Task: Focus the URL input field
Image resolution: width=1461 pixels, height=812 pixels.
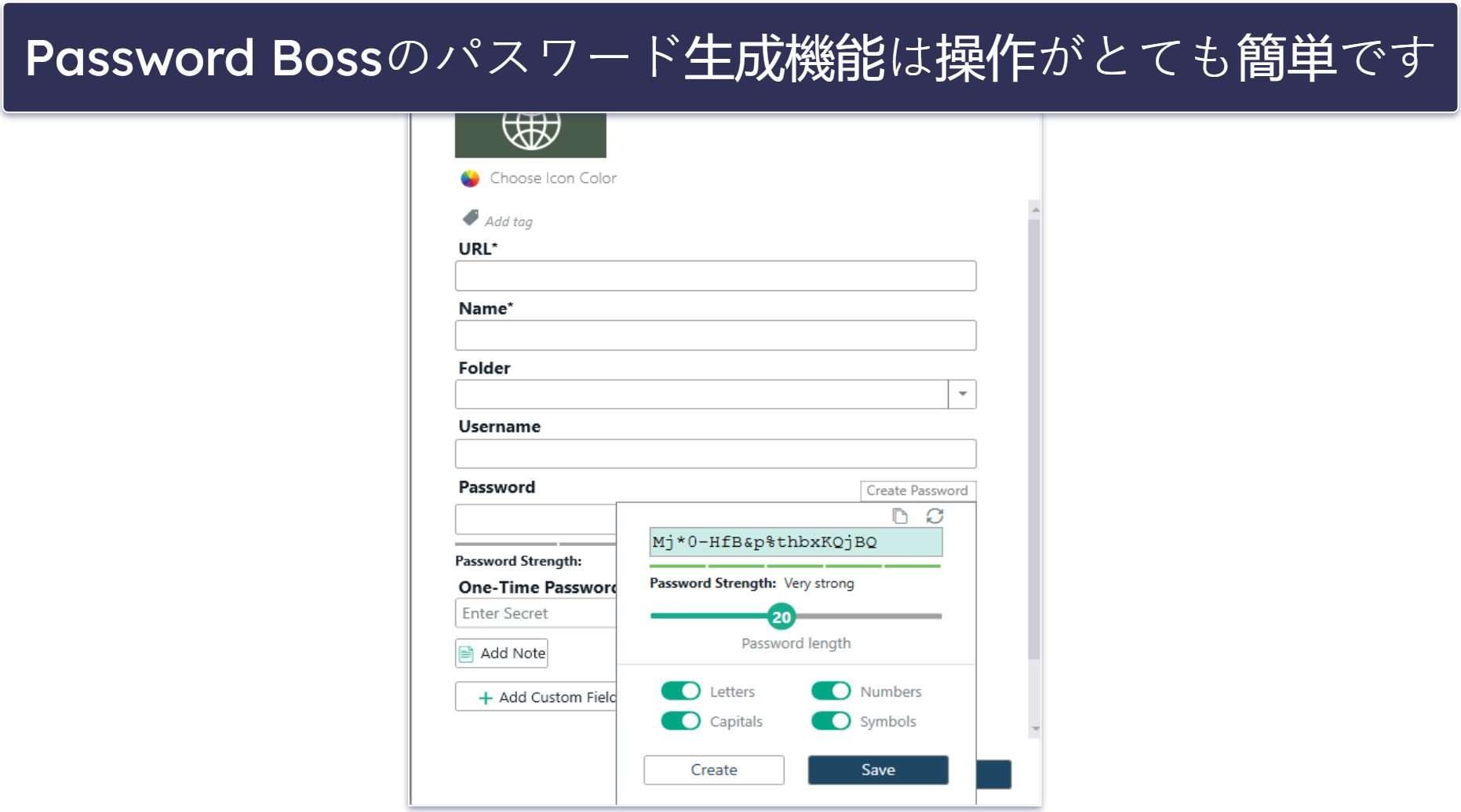Action: (716, 276)
